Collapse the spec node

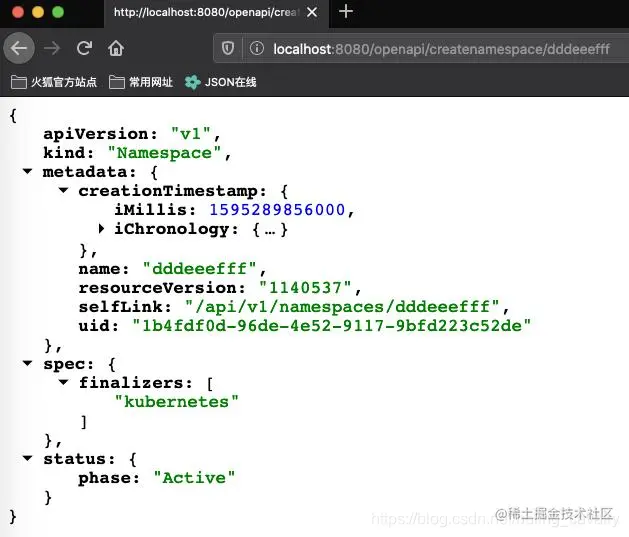27,363
